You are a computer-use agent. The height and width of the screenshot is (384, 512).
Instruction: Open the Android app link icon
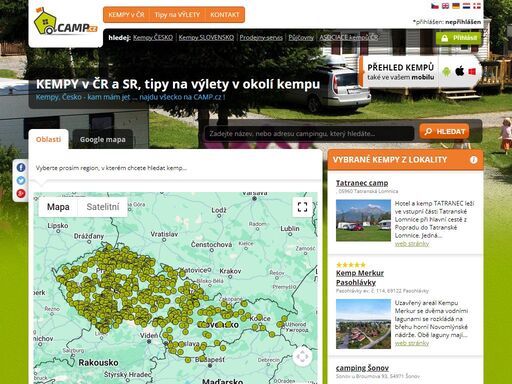447,72
